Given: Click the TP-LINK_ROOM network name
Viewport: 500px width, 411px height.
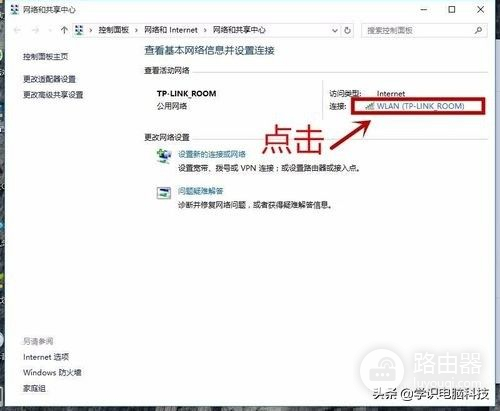Looking at the screenshot, I should pos(186,94).
